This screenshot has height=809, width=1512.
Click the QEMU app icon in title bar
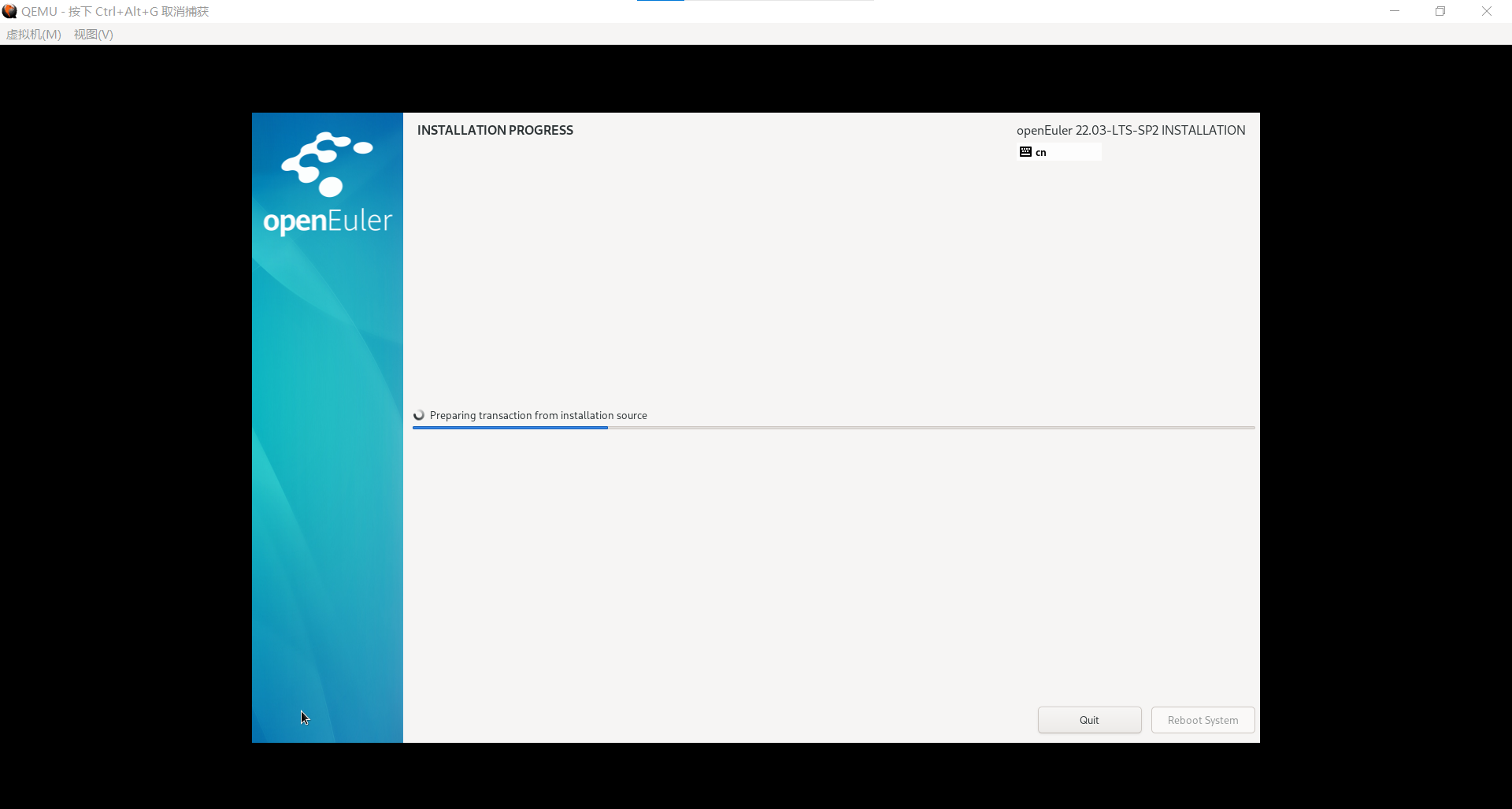(9, 11)
